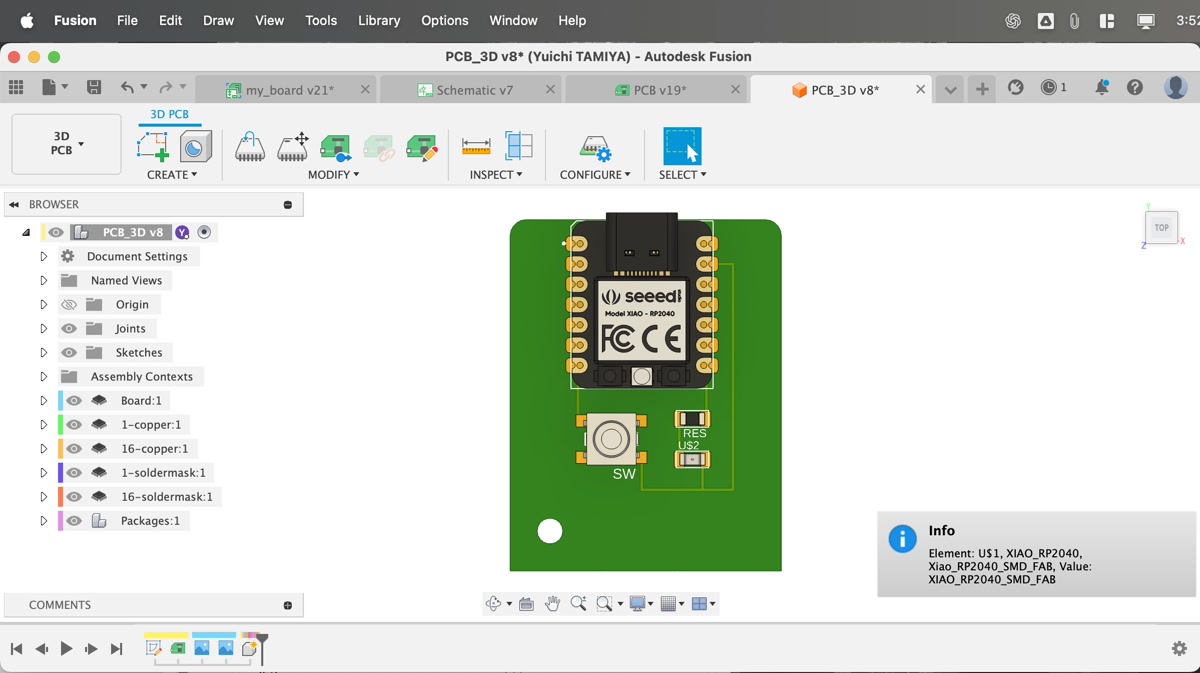The width and height of the screenshot is (1200, 673).
Task: Expand the COMMENTS panel with plus
Action: tap(288, 605)
